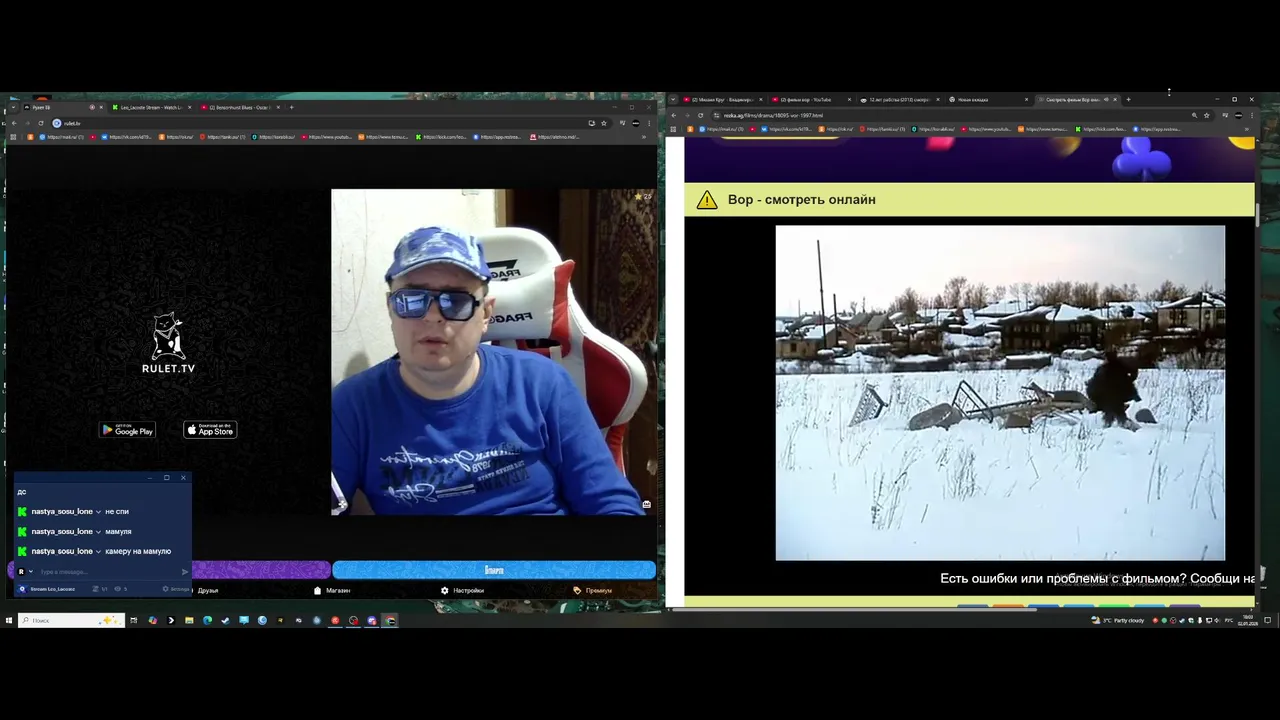Open the Windows Start menu

(x=8, y=621)
